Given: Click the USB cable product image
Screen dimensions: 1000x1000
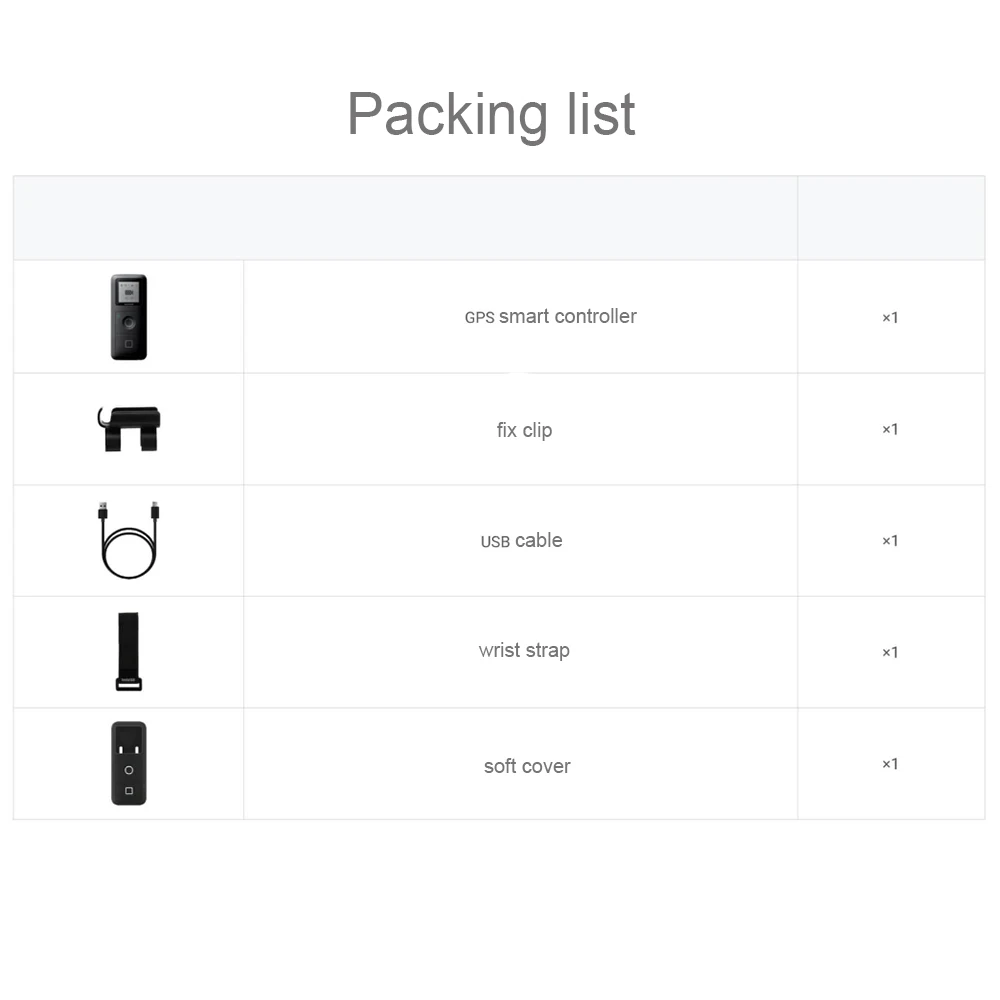Looking at the screenshot, I should pyautogui.click(x=129, y=541).
